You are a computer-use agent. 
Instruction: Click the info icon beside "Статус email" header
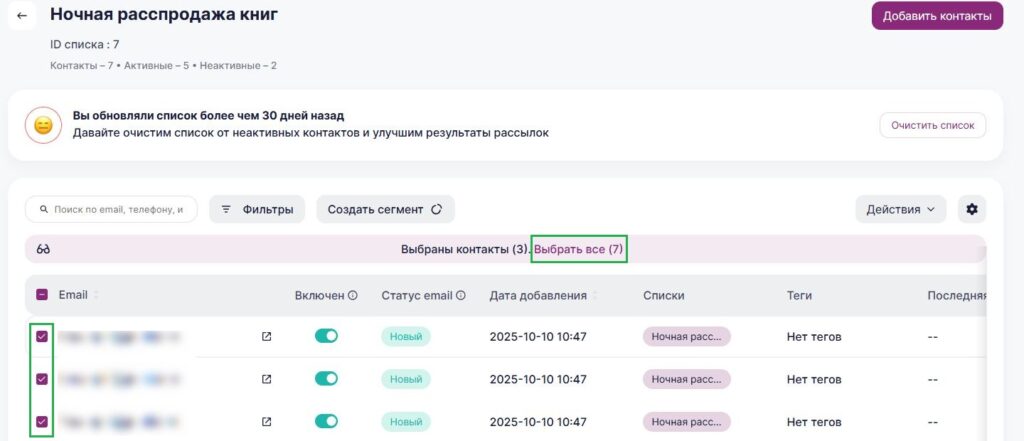461,296
